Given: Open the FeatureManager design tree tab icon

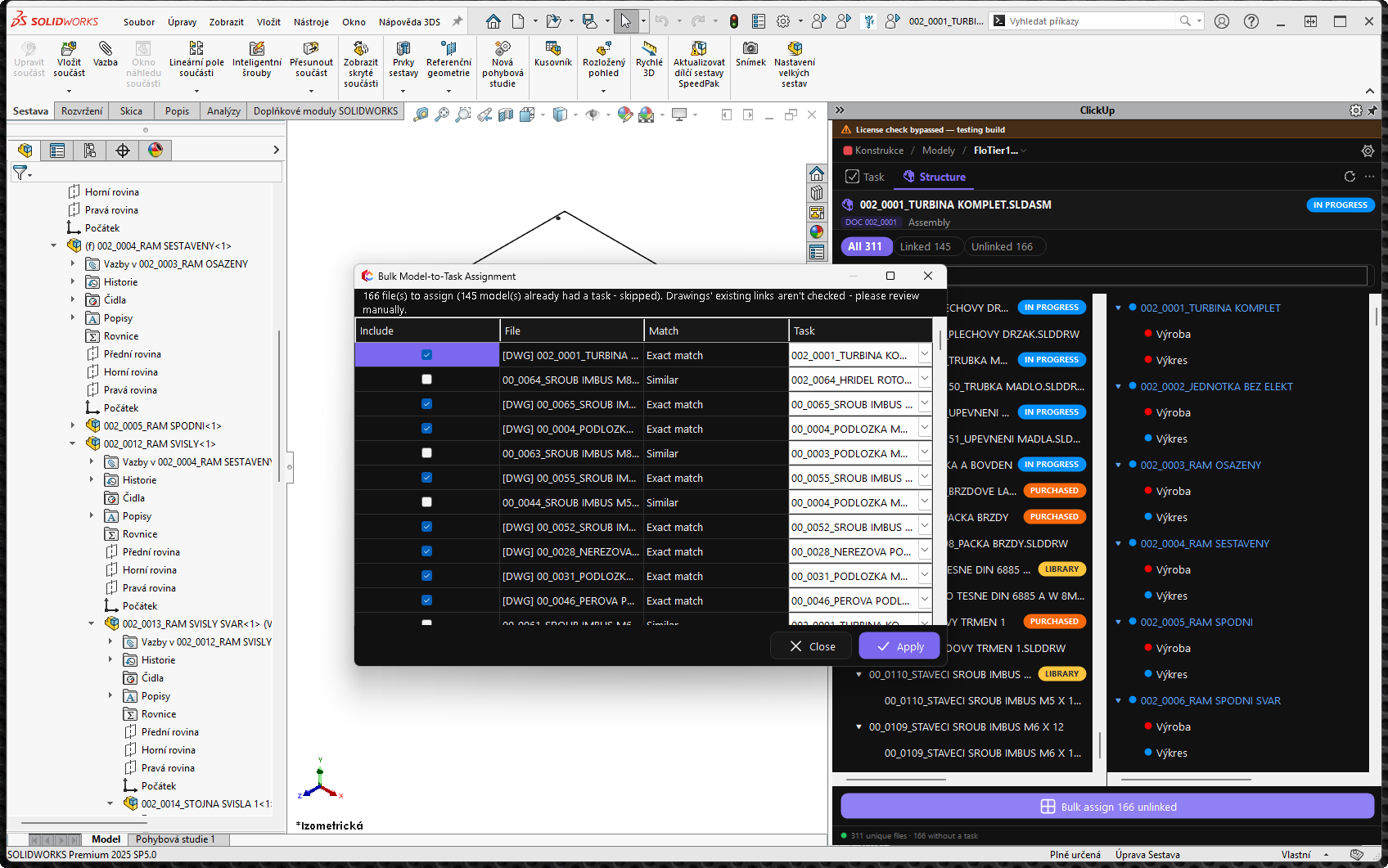Looking at the screenshot, I should [x=25, y=150].
